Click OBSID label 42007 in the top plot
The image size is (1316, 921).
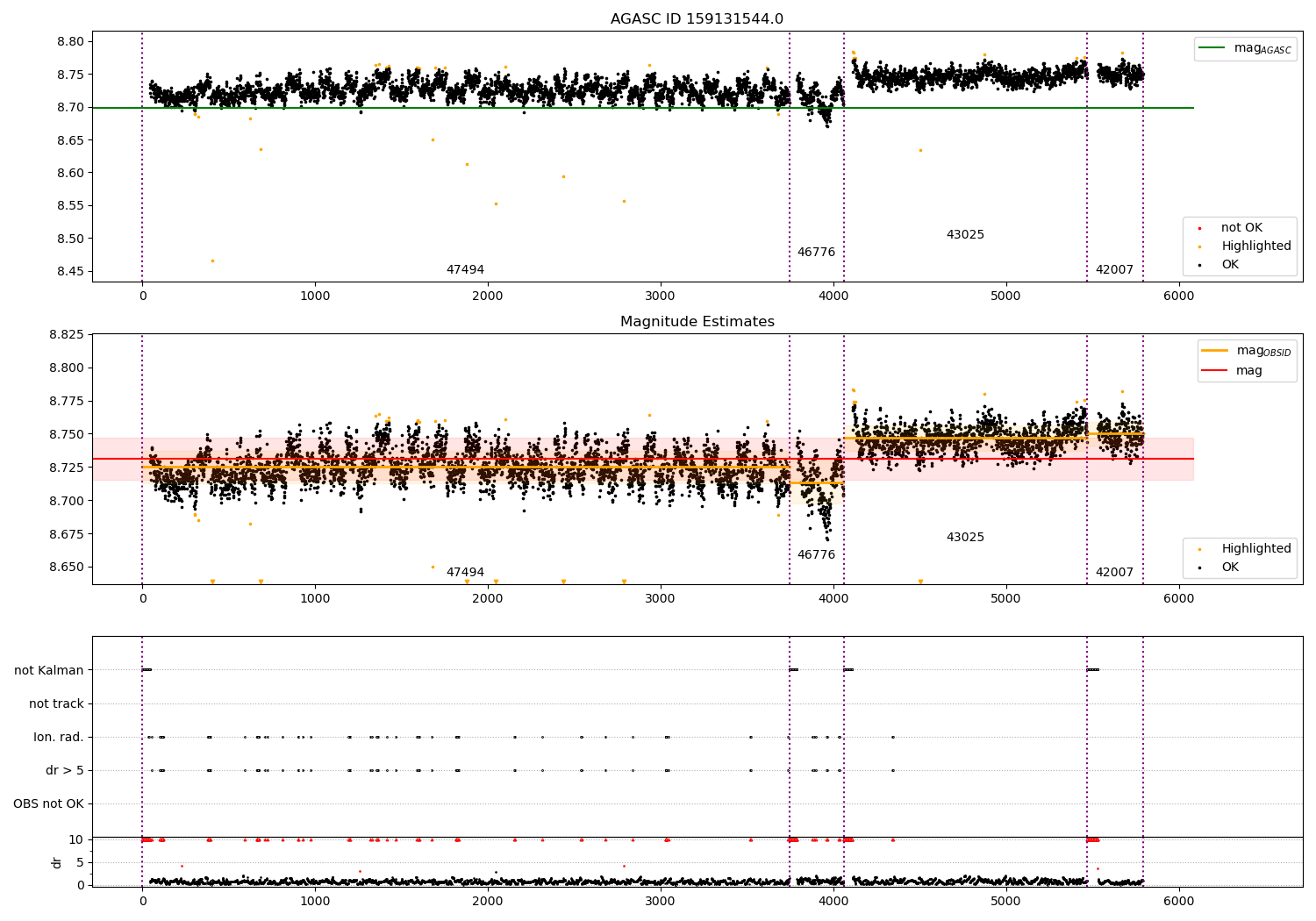[1114, 270]
